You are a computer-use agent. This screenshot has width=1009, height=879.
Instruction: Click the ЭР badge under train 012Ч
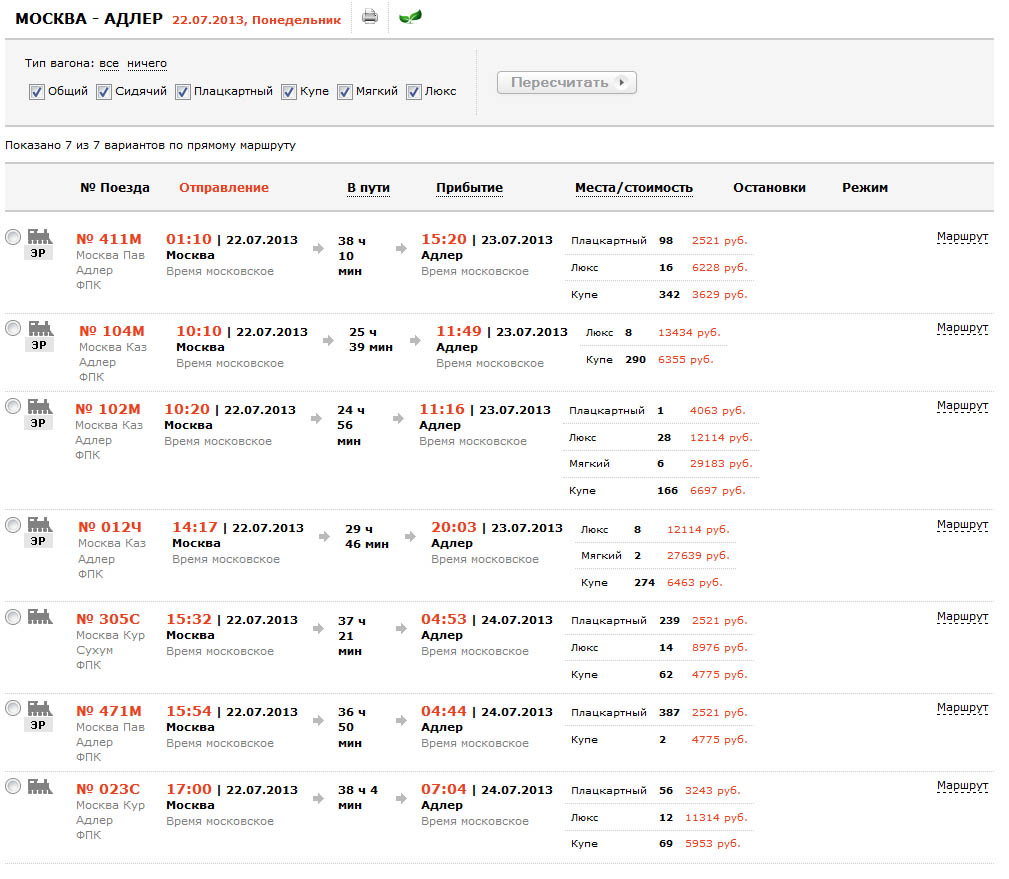coord(38,541)
